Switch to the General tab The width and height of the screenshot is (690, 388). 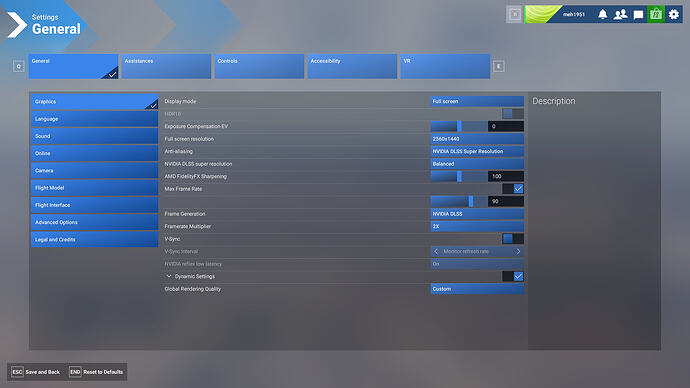tap(73, 66)
